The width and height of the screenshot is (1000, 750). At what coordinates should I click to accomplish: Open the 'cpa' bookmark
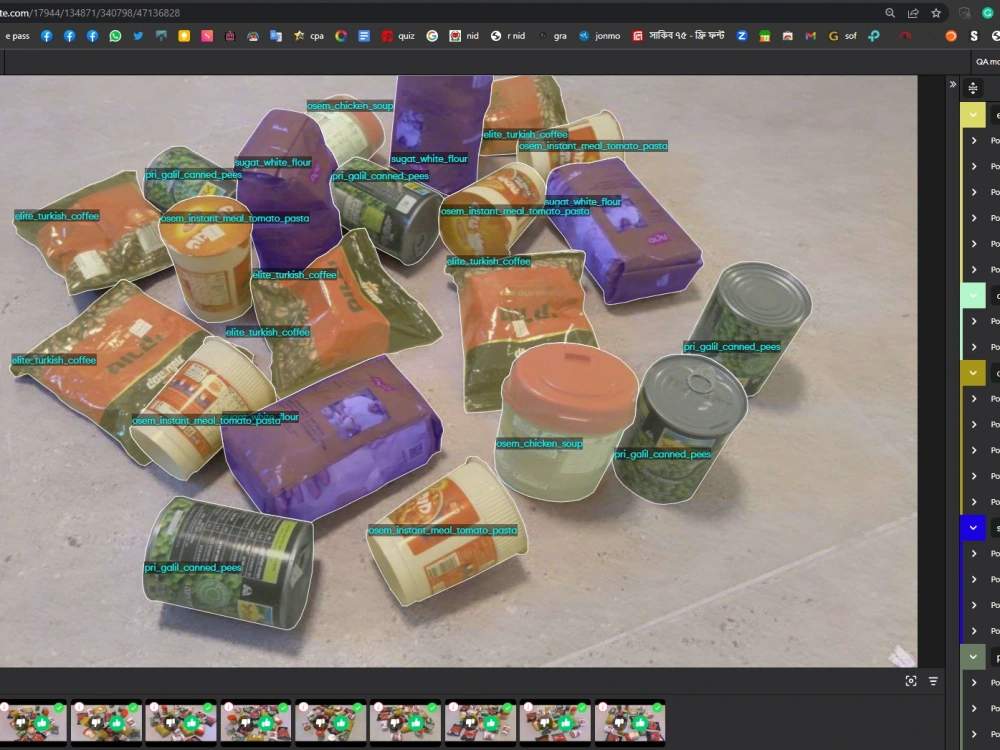pyautogui.click(x=309, y=36)
